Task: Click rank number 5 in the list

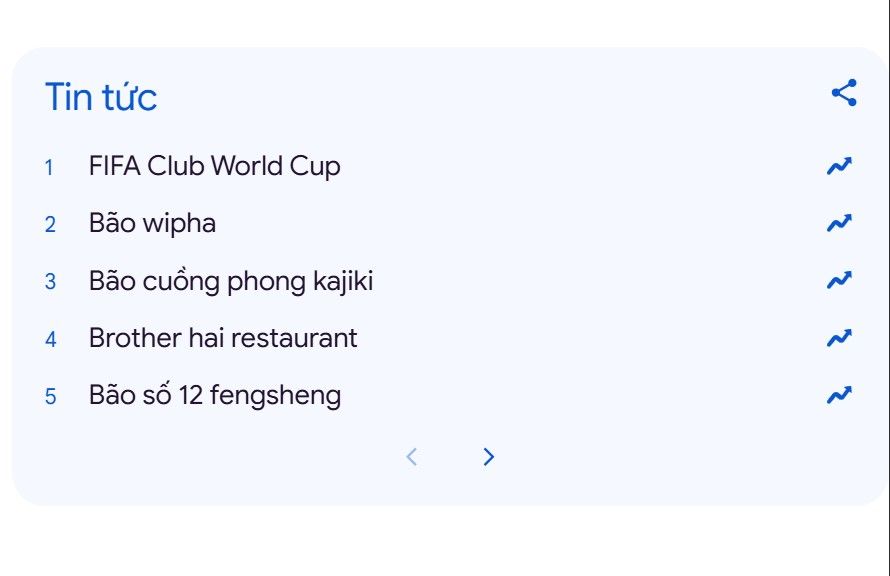Action: 50,396
